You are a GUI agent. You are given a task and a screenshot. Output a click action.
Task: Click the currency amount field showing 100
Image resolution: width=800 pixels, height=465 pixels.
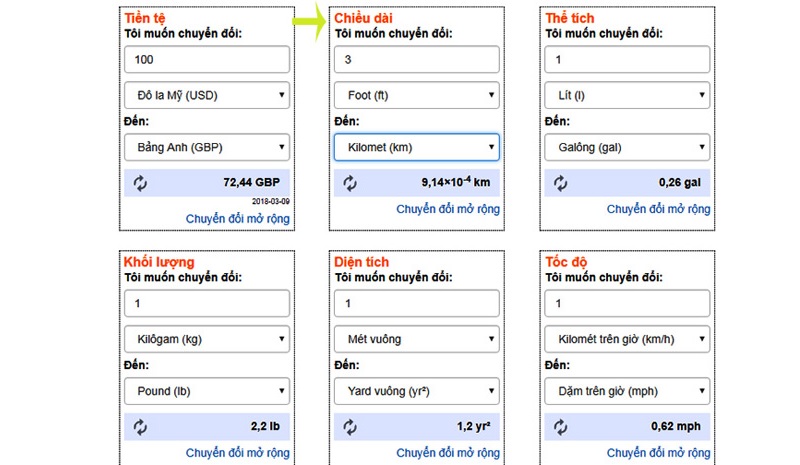tap(207, 60)
